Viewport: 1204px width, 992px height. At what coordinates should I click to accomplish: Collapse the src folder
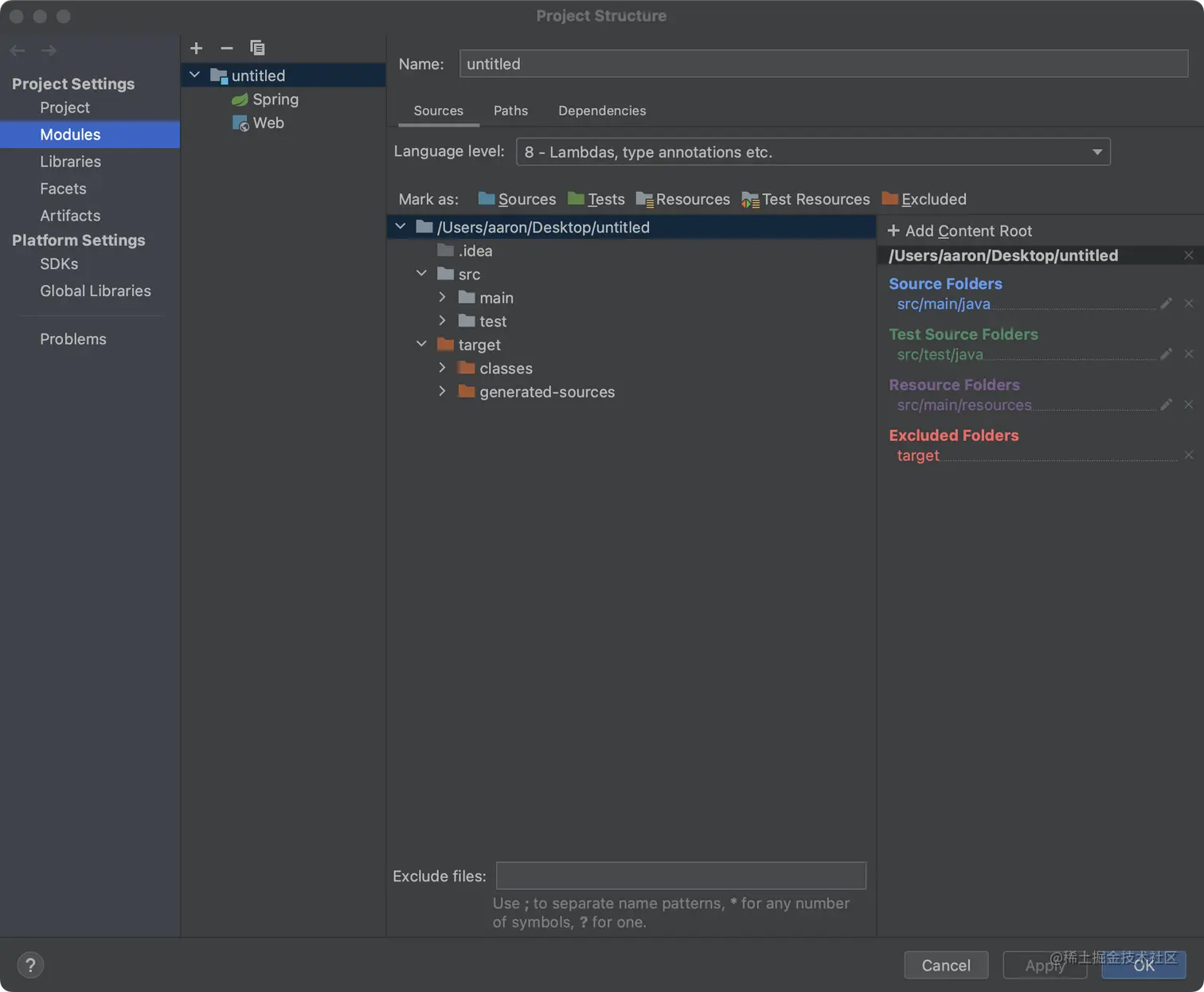(421, 274)
